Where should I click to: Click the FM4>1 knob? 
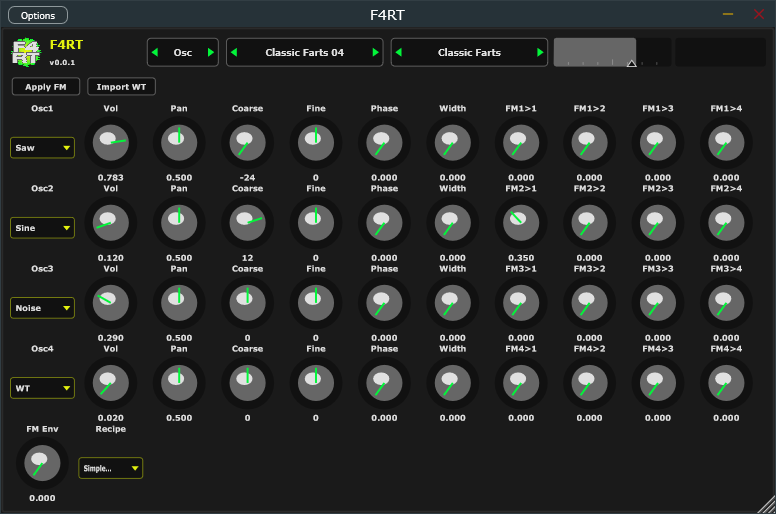(x=521, y=383)
